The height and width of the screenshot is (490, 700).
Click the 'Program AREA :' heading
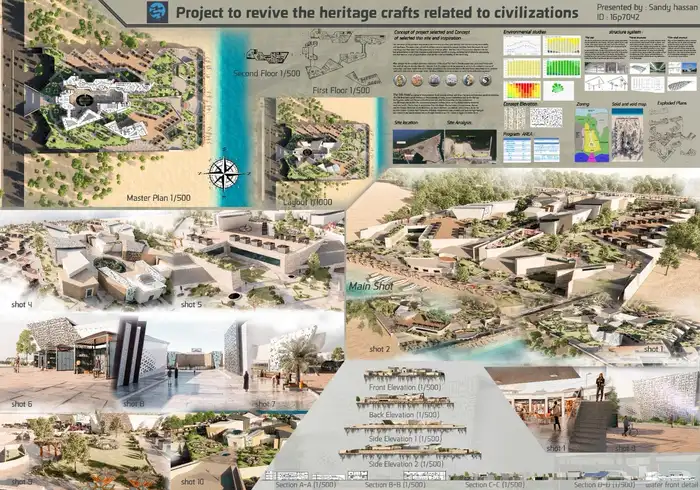pos(518,134)
